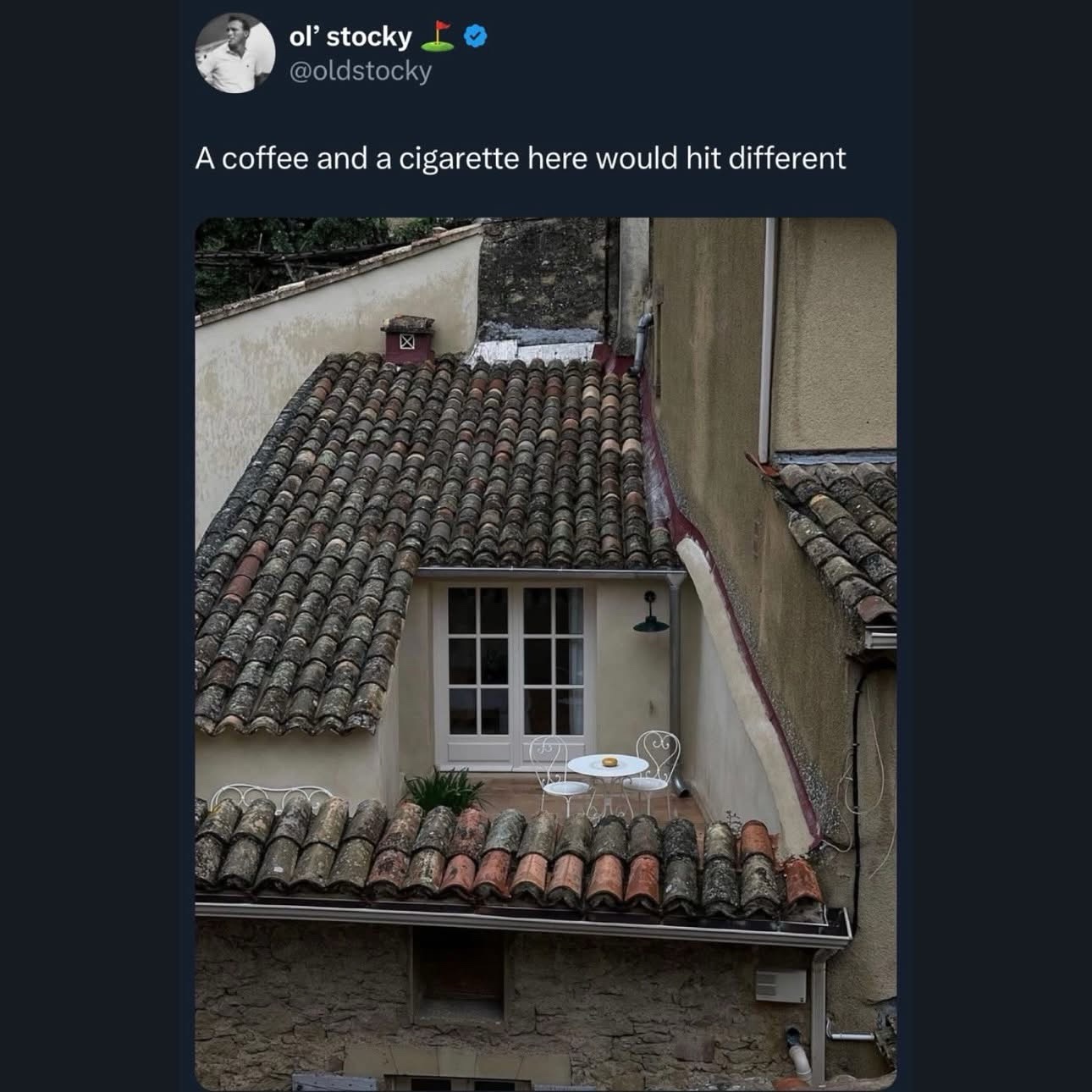Click the yellow ashtray on the table
The height and width of the screenshot is (1092, 1092).
(x=609, y=762)
